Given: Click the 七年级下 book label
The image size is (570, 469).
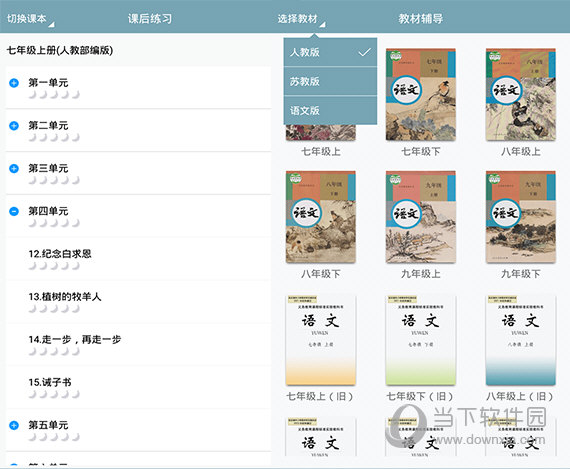Looking at the screenshot, I should (x=421, y=152).
